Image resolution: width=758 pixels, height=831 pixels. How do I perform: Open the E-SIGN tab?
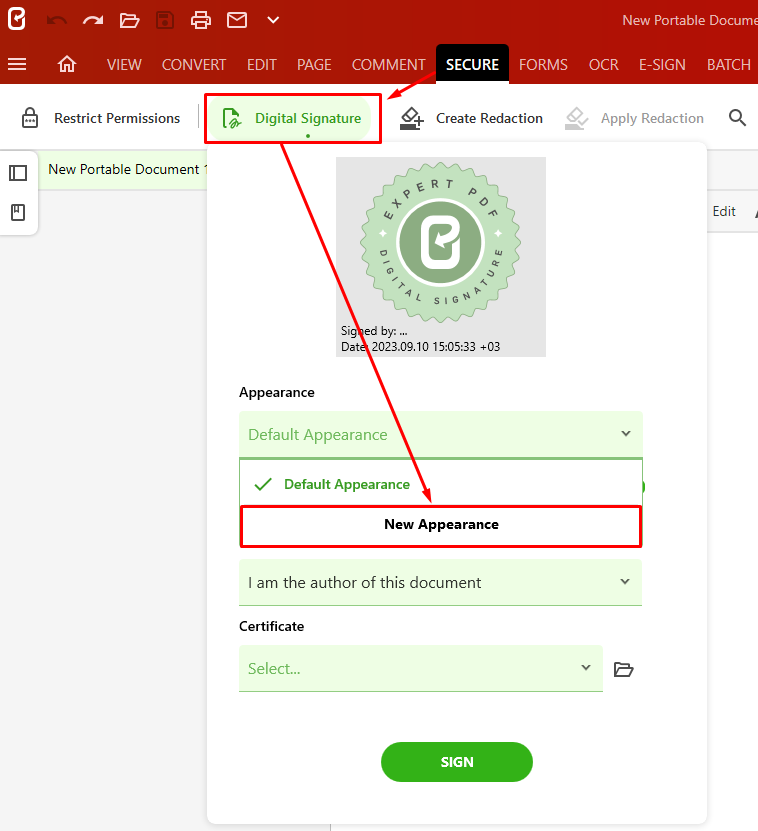point(663,65)
